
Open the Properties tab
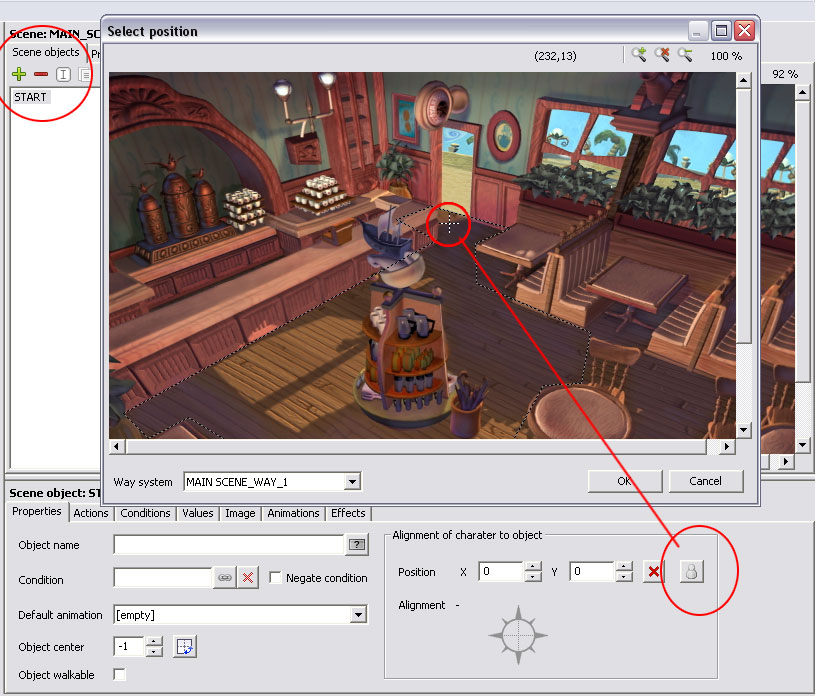point(36,511)
